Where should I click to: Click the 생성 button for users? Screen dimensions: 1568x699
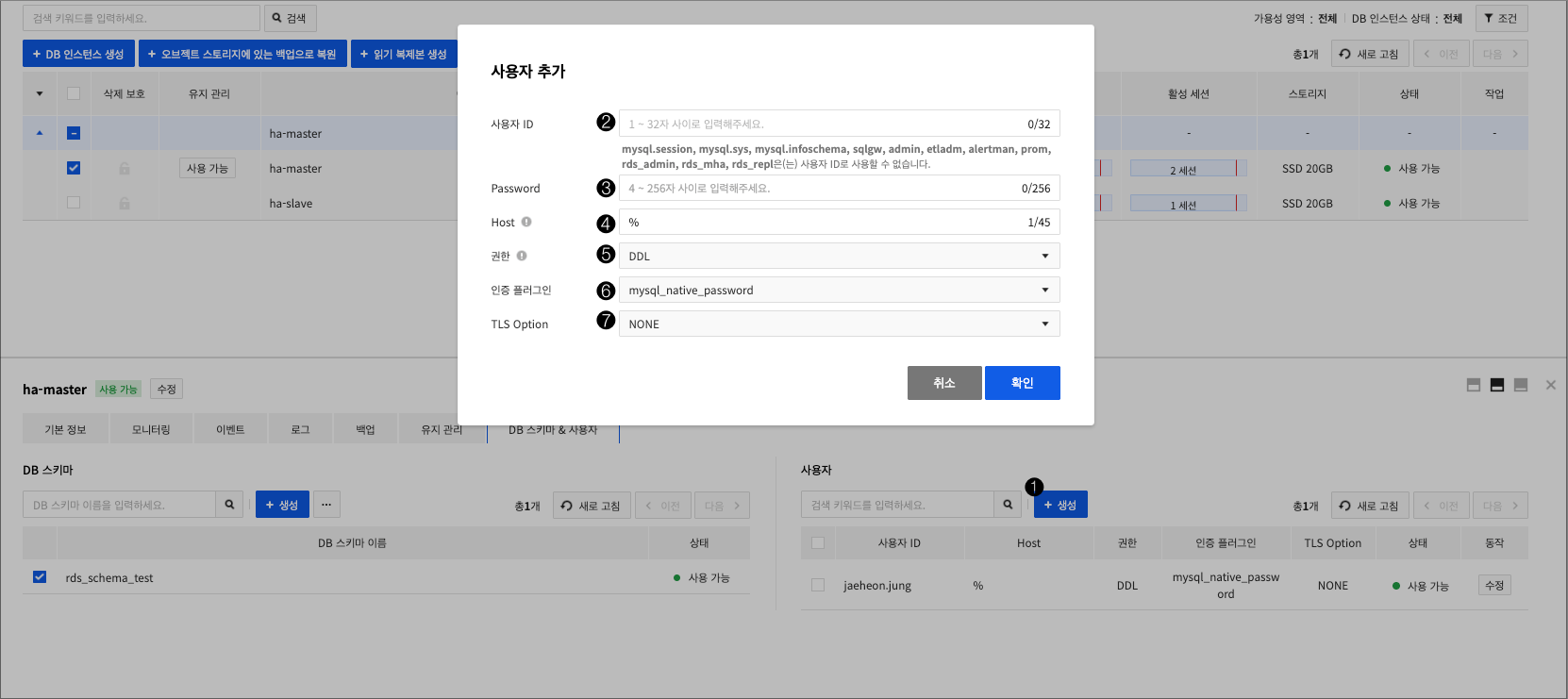[1060, 505]
